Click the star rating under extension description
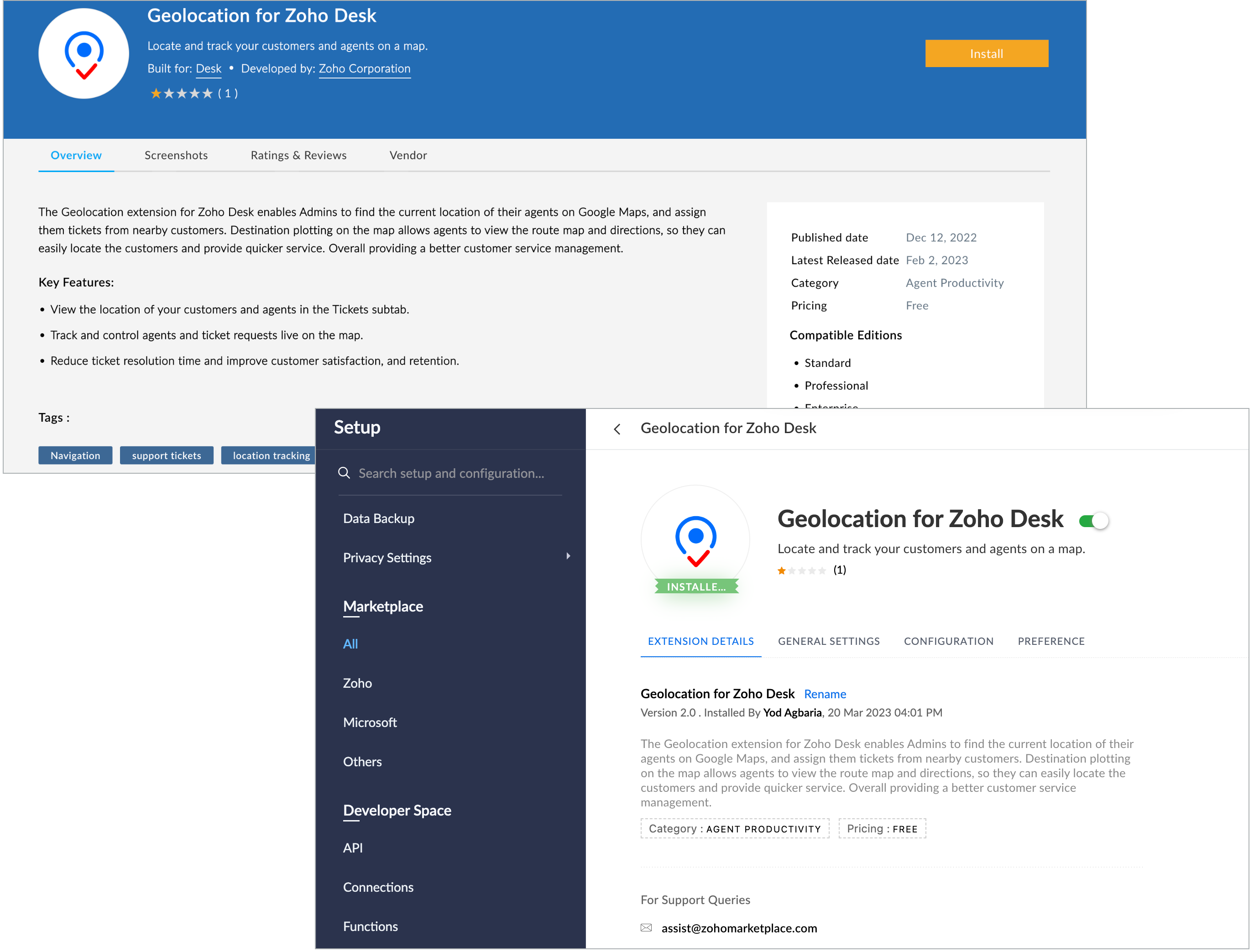This screenshot has width=1254, height=952. pyautogui.click(x=801, y=570)
